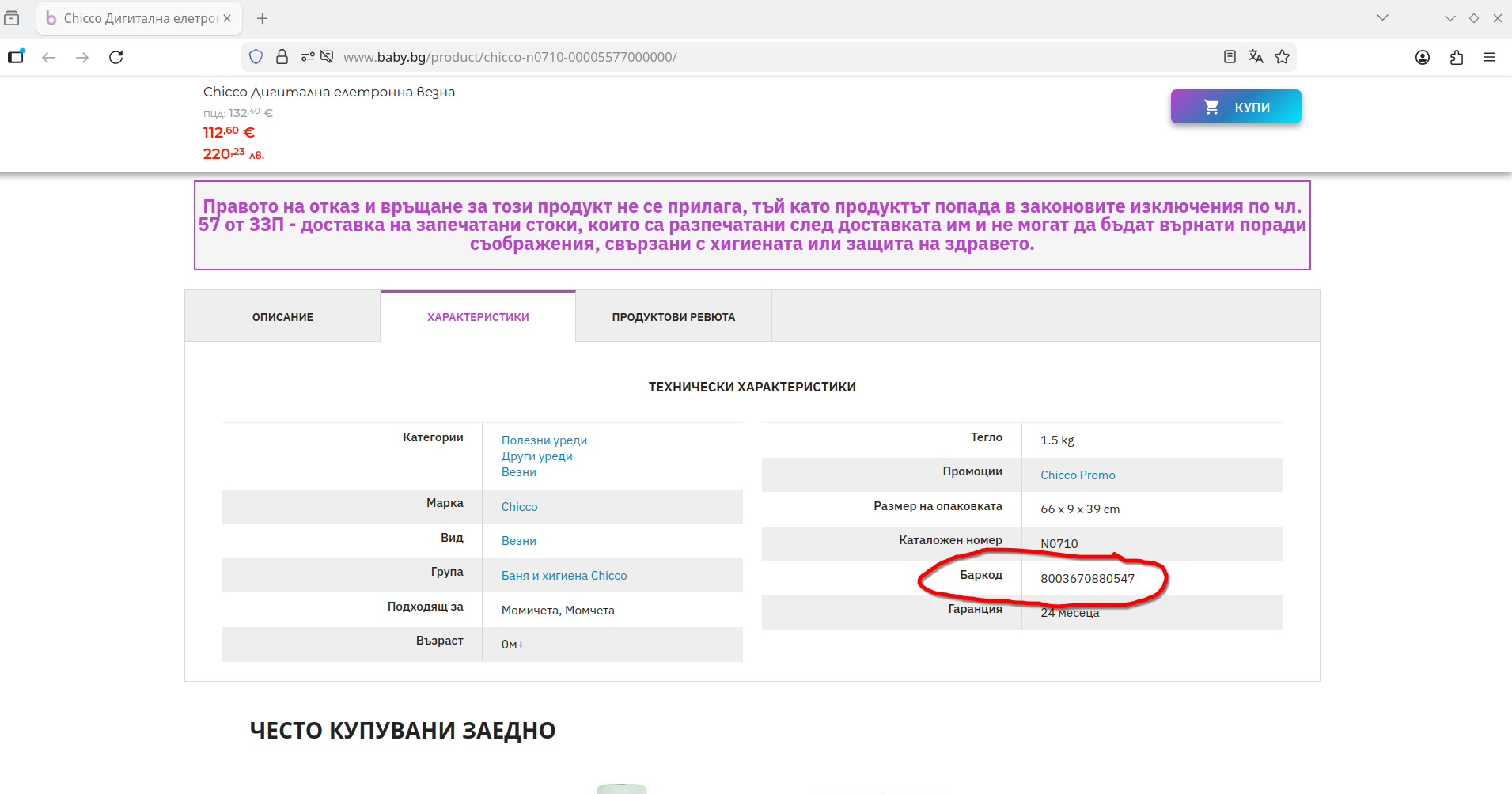Screen dimensions: 1512x794
Task: Open the extensions puzzle icon
Action: click(x=1457, y=57)
